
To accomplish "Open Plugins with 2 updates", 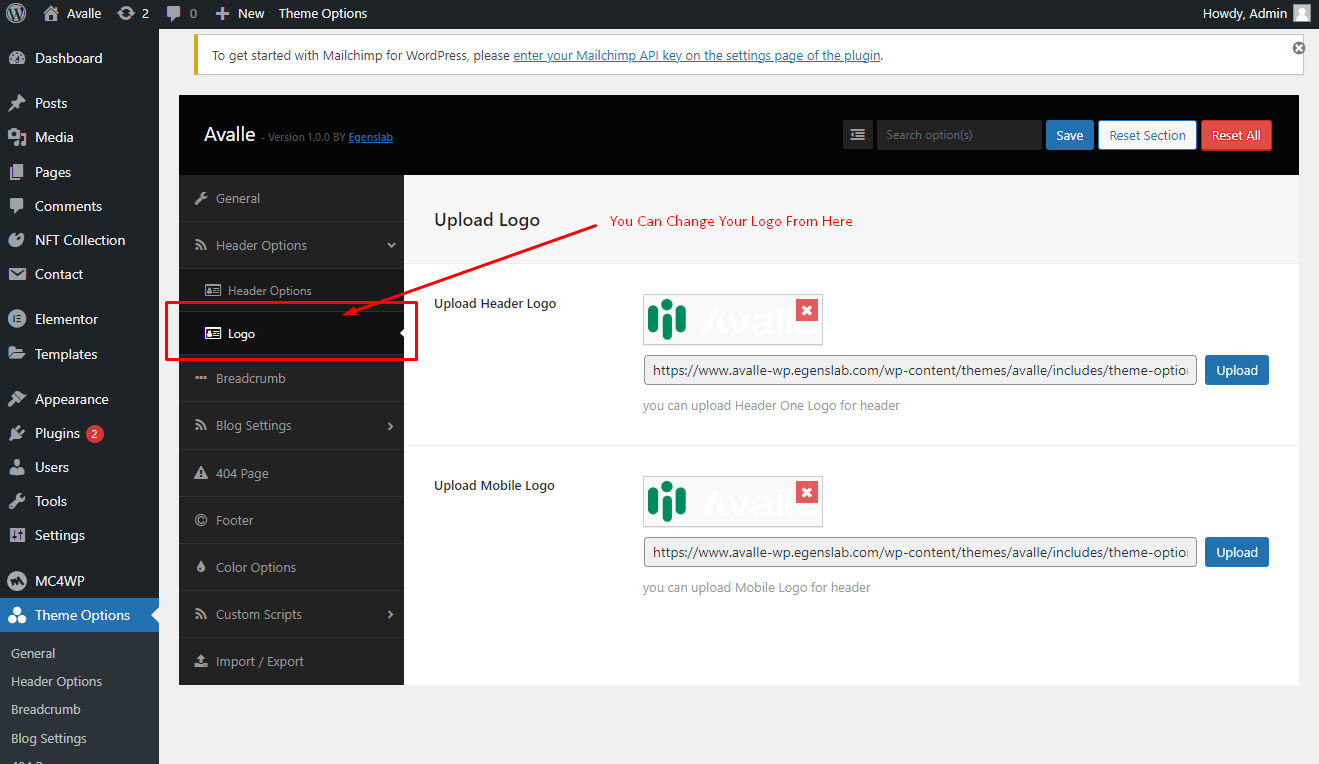I will point(79,433).
